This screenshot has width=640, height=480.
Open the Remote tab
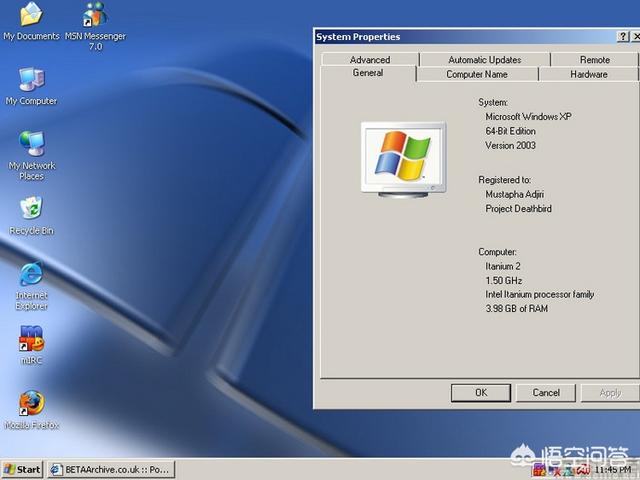click(x=595, y=60)
